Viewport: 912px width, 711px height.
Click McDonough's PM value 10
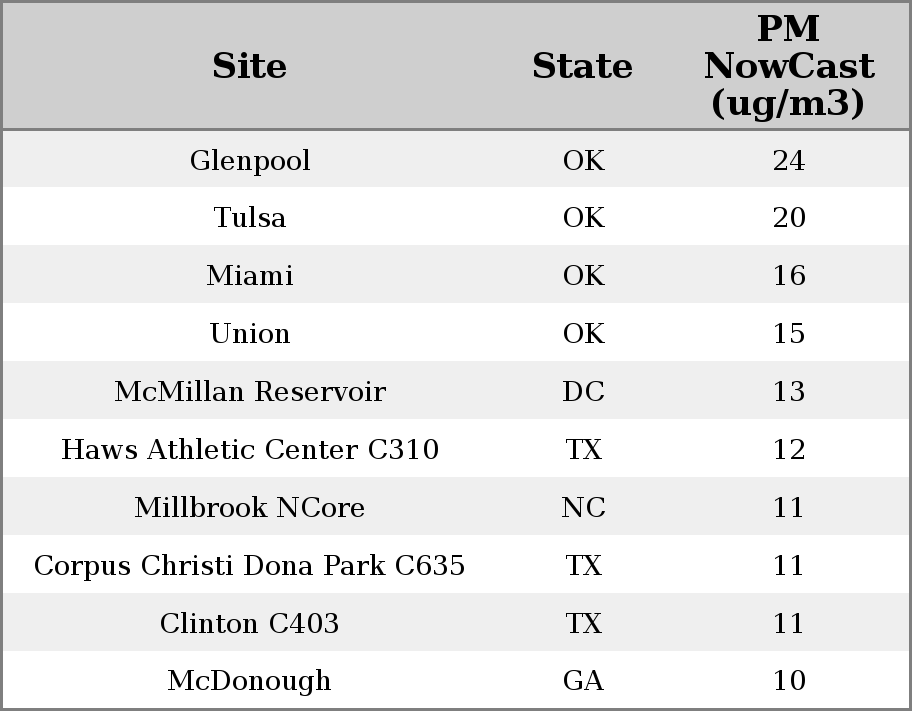tap(789, 681)
